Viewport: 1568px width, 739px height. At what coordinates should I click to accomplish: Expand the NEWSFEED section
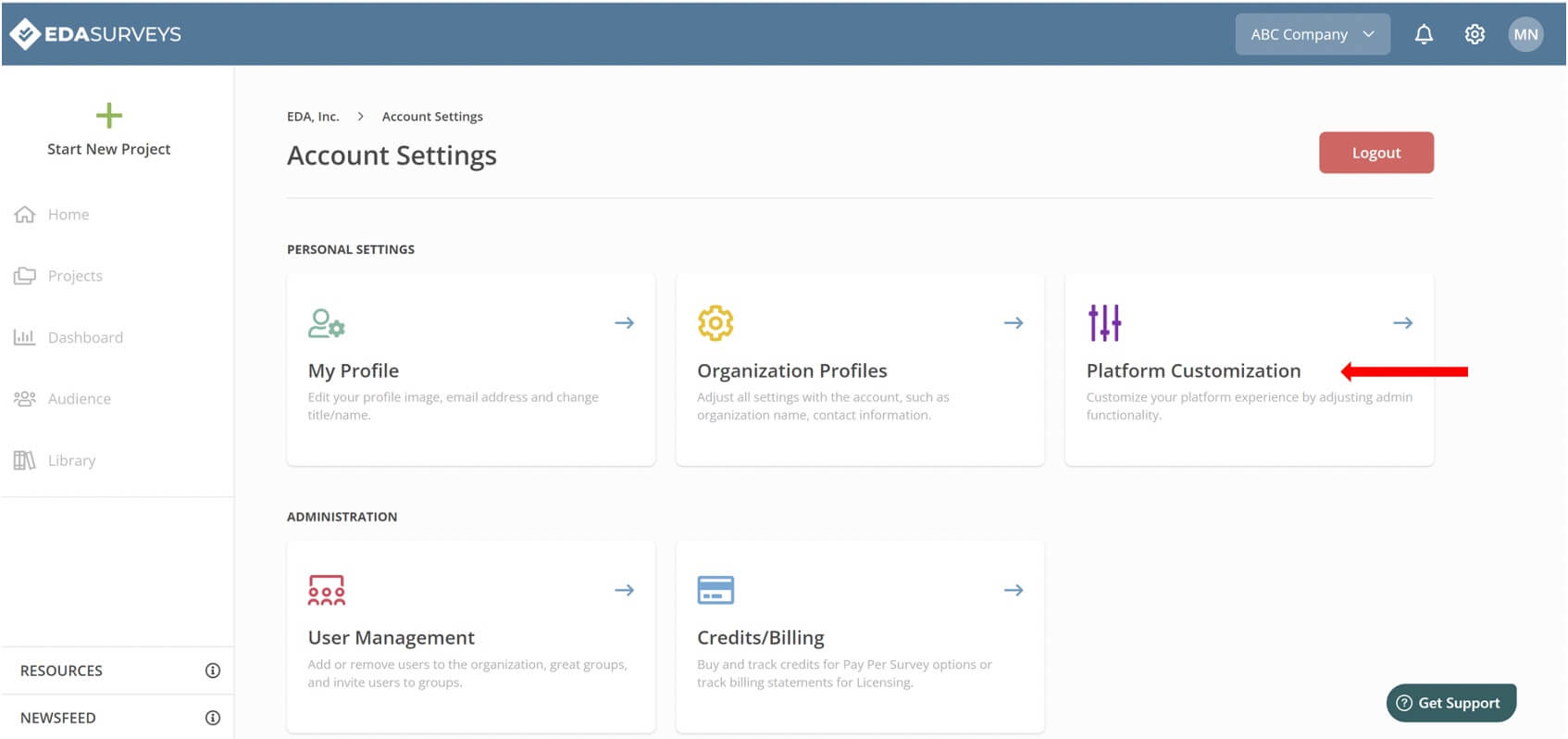pyautogui.click(x=118, y=718)
